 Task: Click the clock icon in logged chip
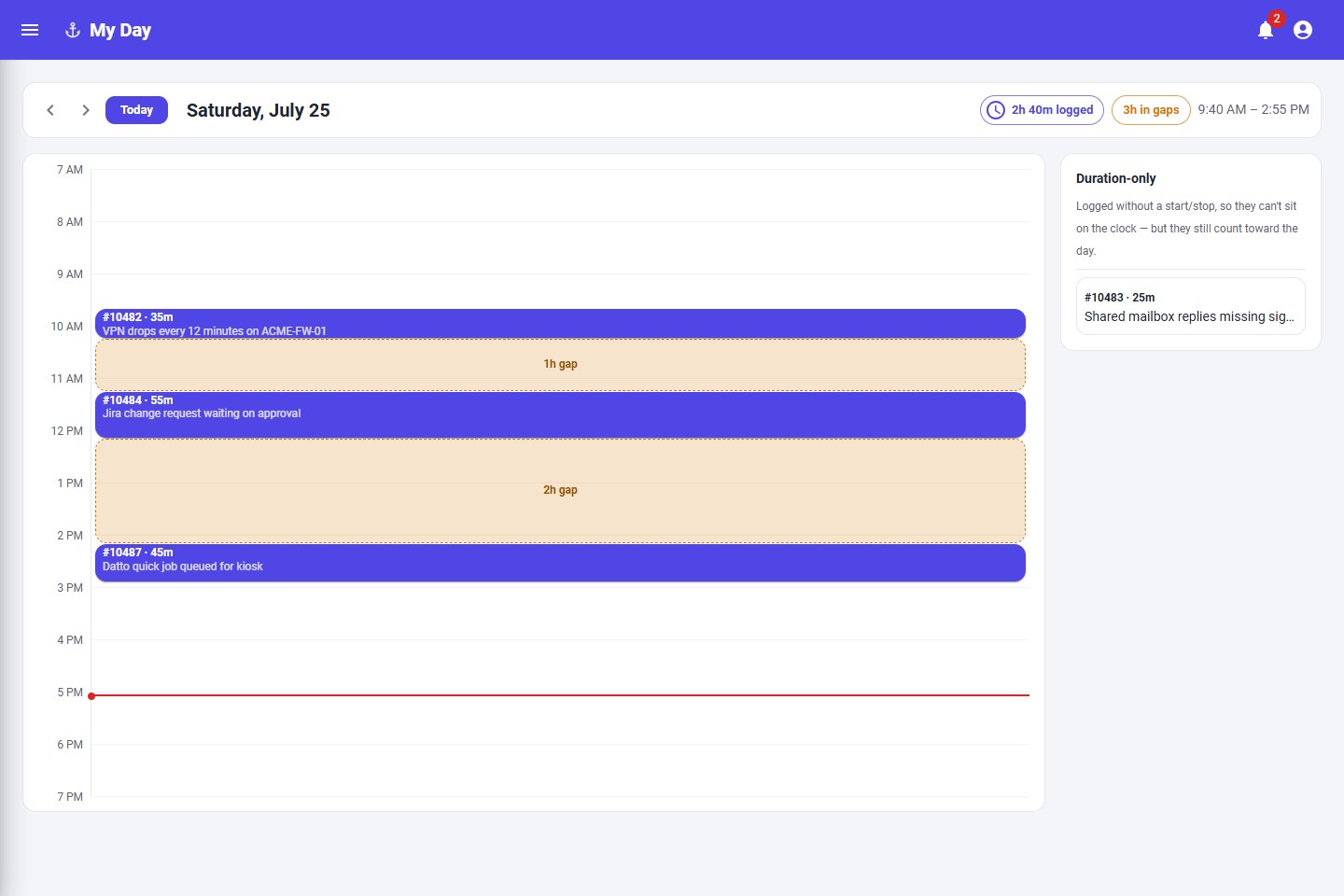point(996,110)
